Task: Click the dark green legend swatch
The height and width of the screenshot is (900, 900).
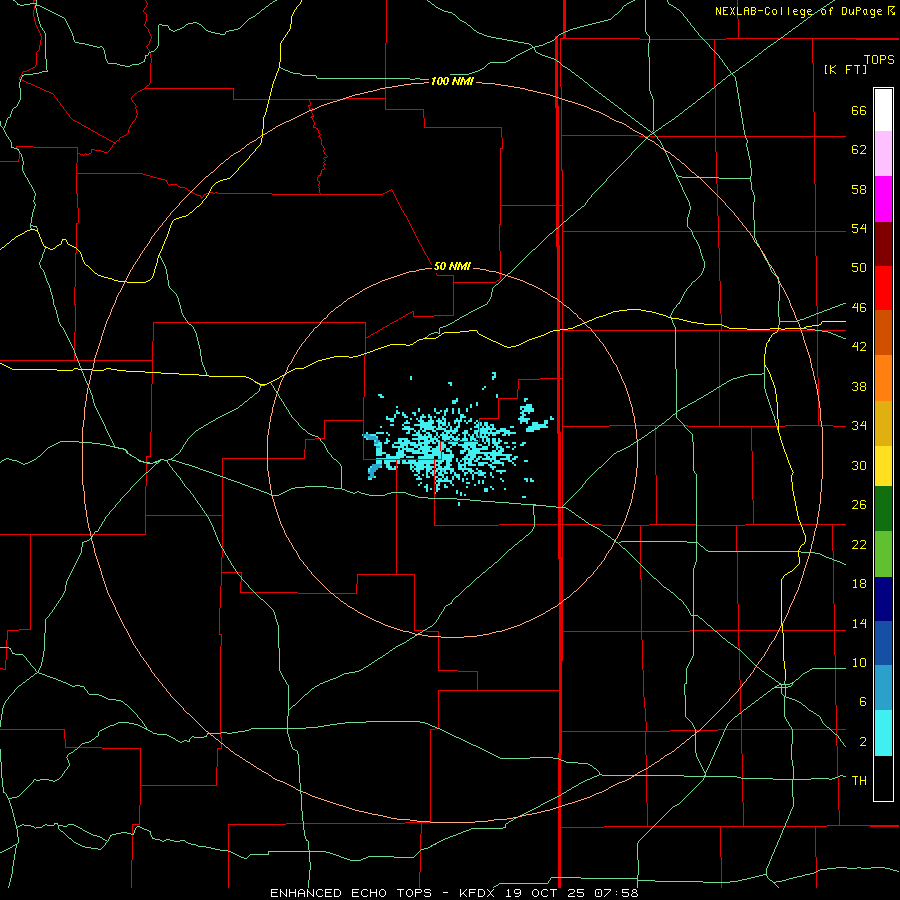Action: (883, 509)
